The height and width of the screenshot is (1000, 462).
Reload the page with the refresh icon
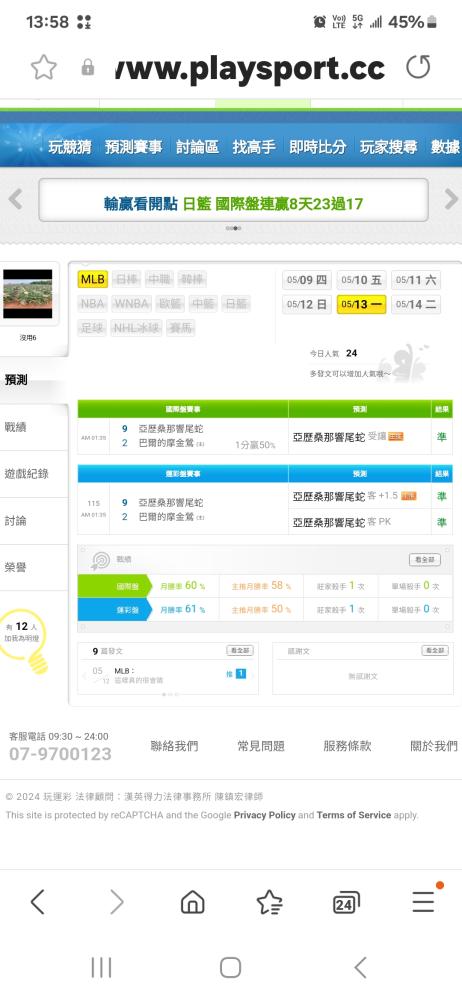[x=418, y=67]
